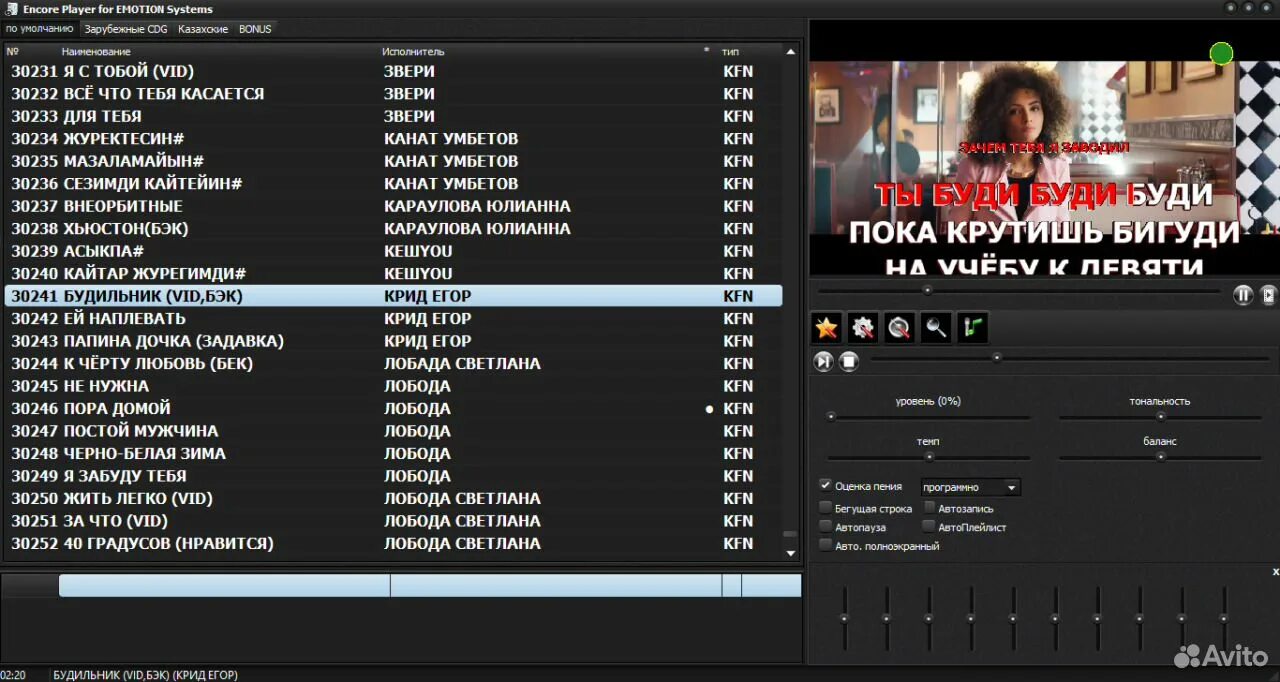Adjust slider next to stop button
Image resolution: width=1280 pixels, height=682 pixels.
click(1070, 358)
